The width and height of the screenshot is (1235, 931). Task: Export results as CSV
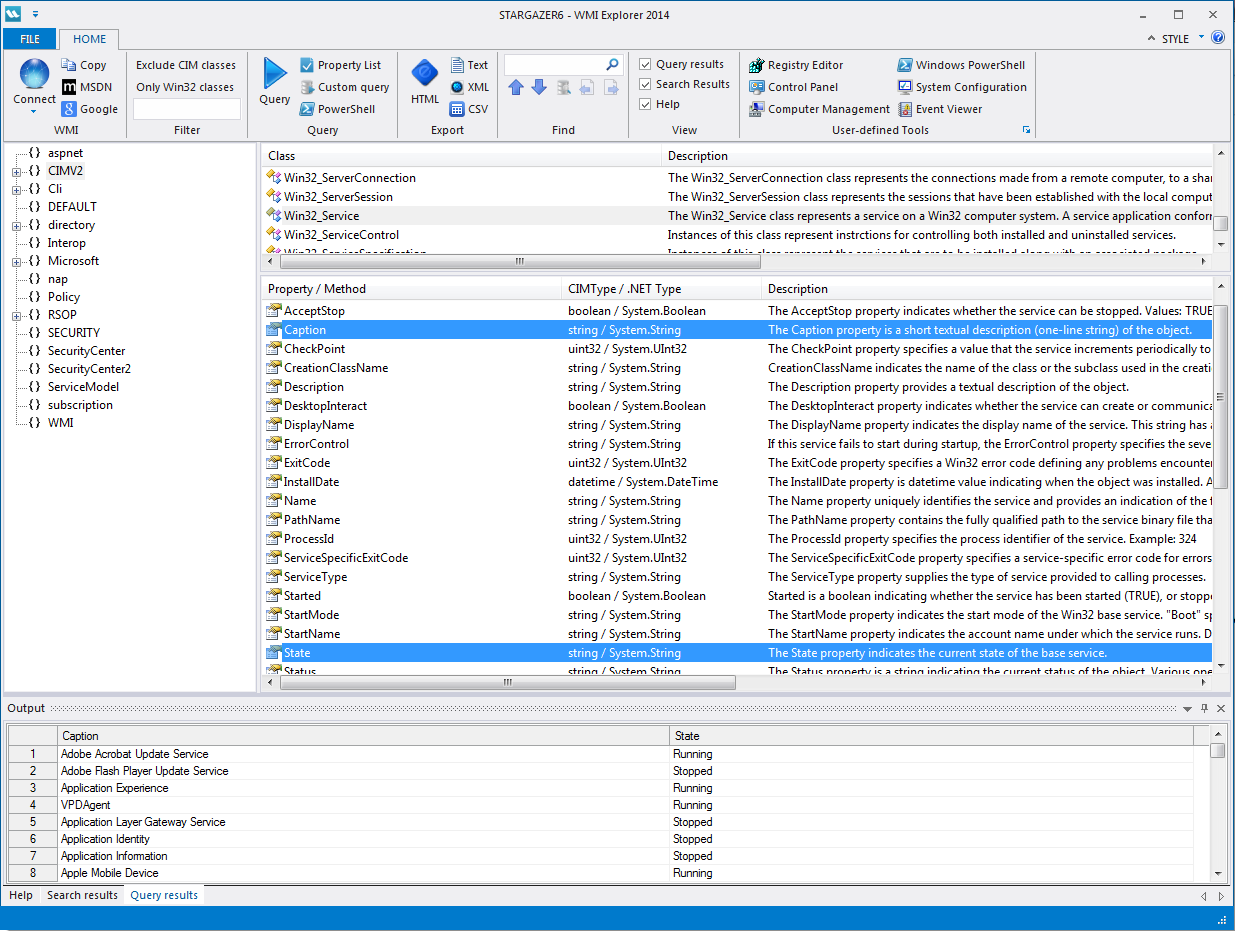(469, 109)
